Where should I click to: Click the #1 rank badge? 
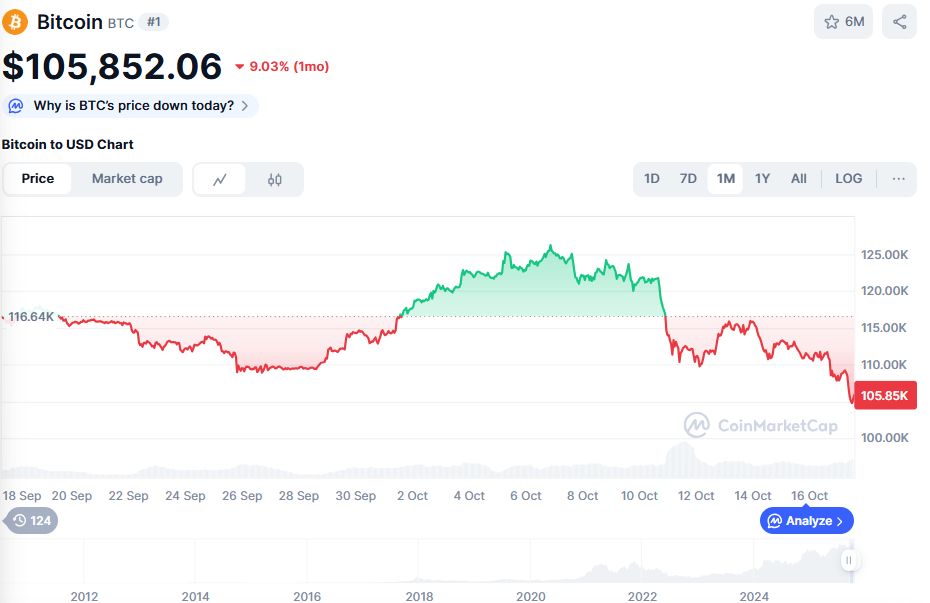coord(154,22)
